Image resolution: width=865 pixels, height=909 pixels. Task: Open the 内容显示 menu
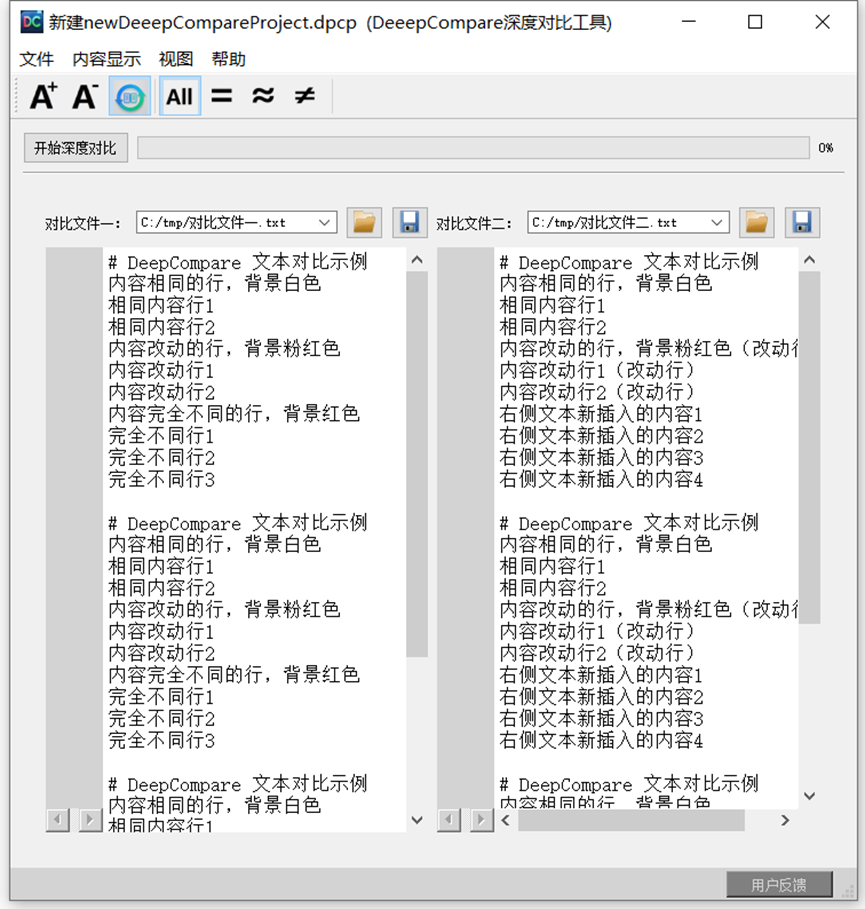pos(107,59)
